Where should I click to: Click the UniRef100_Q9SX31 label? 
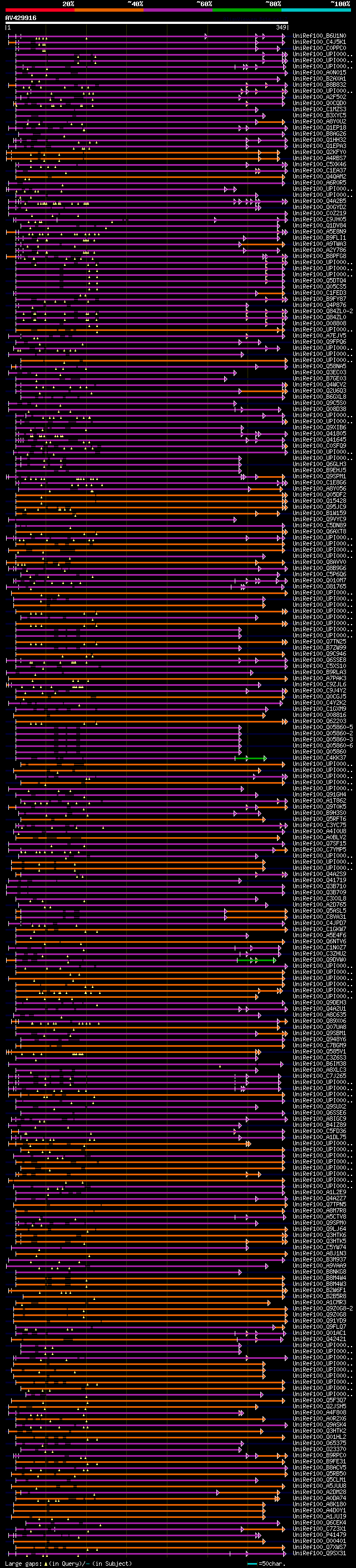(319, 1554)
